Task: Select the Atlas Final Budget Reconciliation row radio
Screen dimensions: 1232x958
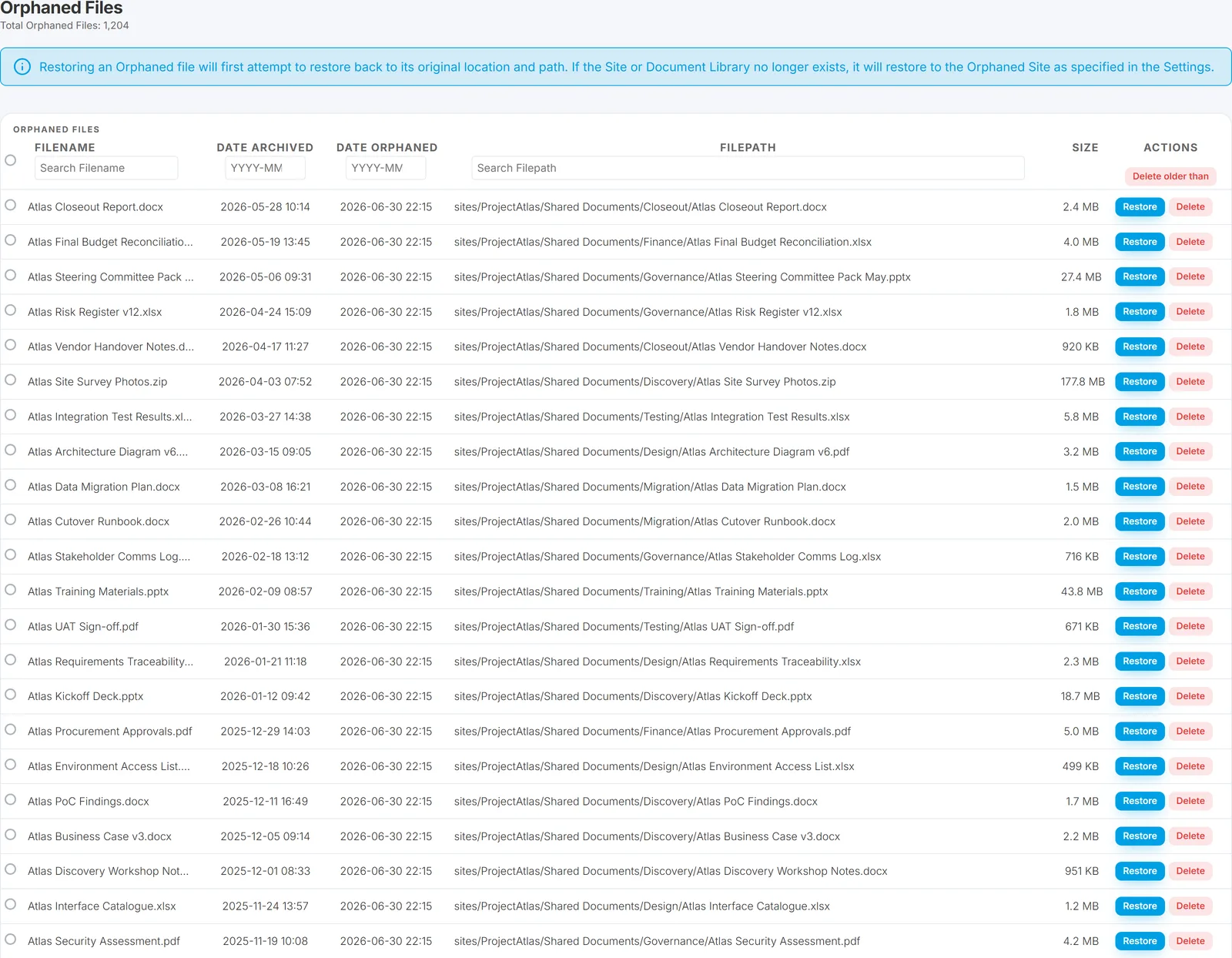Action: click(x=11, y=240)
